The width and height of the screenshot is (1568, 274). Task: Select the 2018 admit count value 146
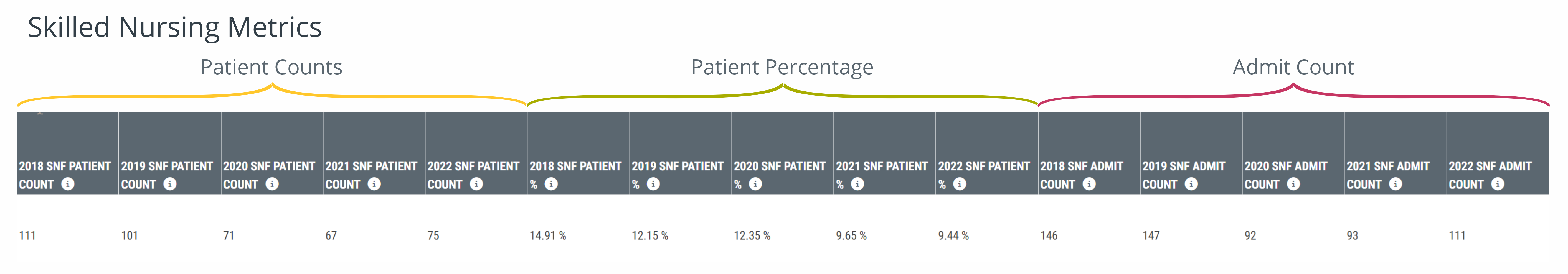point(1049,236)
